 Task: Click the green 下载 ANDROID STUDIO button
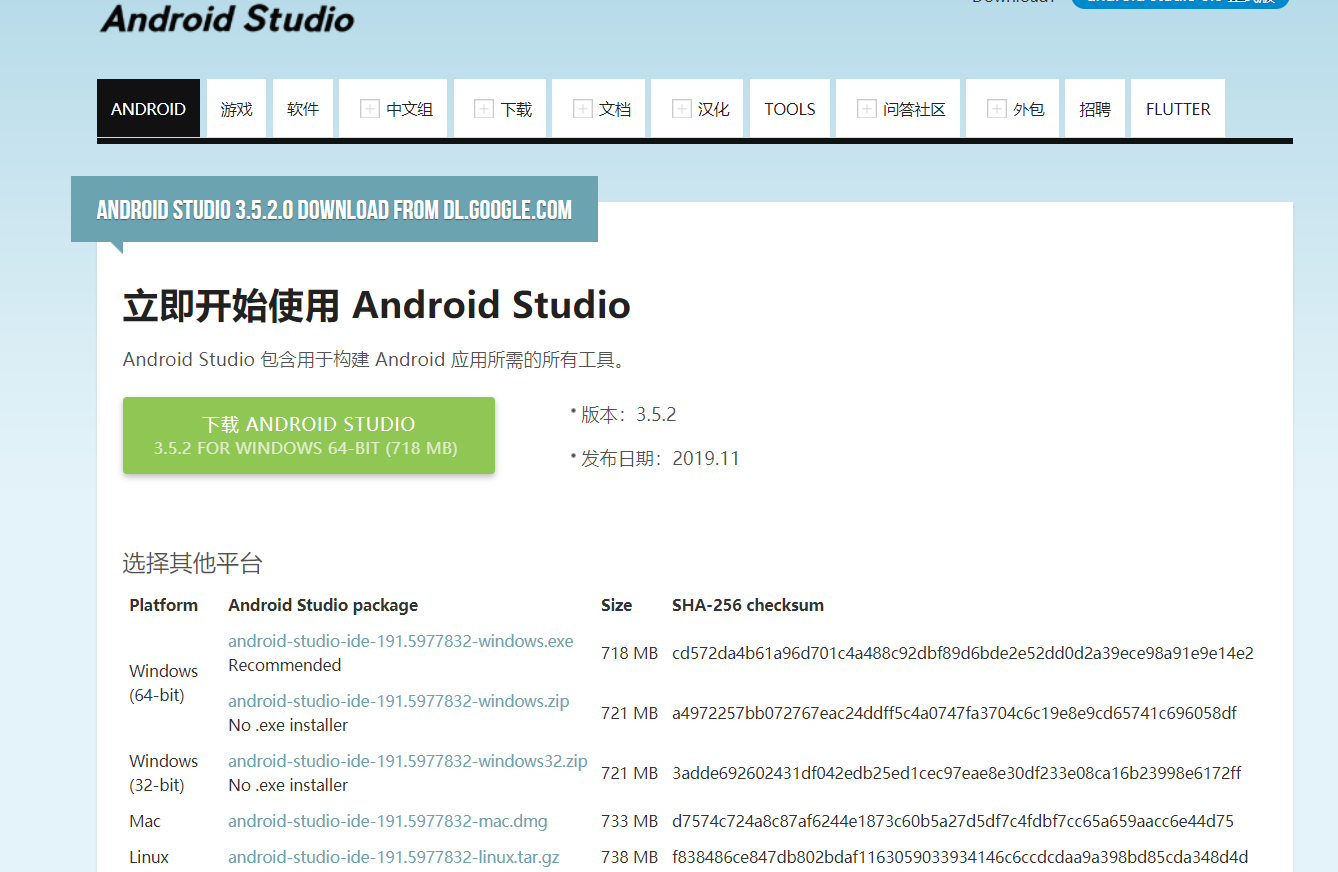tap(309, 436)
